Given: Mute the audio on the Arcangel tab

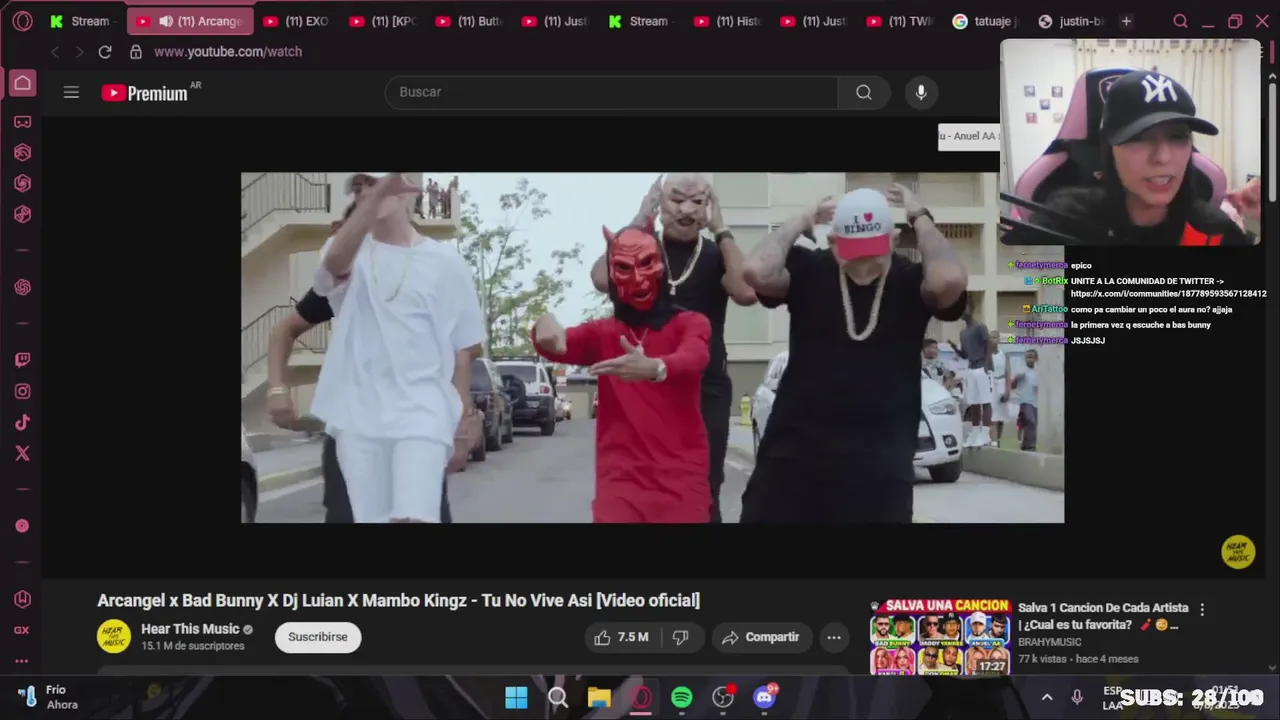Looking at the screenshot, I should pos(165,21).
